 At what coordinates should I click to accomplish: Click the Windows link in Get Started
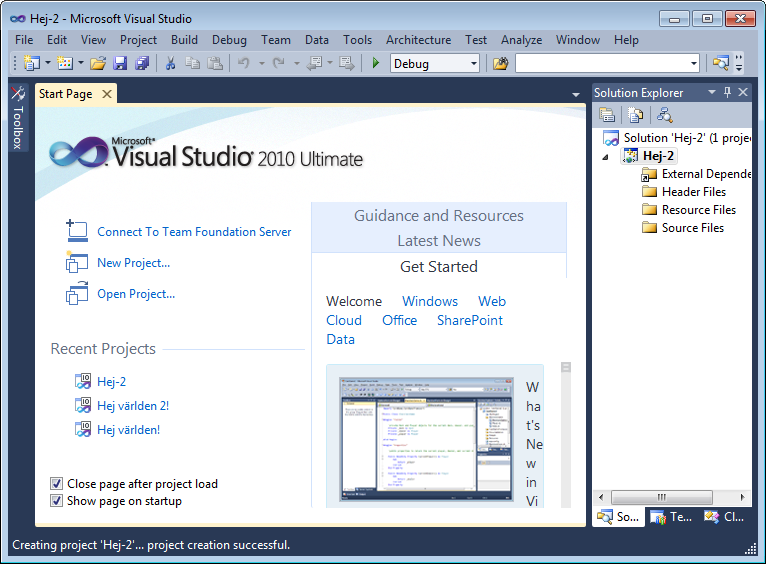tap(430, 301)
